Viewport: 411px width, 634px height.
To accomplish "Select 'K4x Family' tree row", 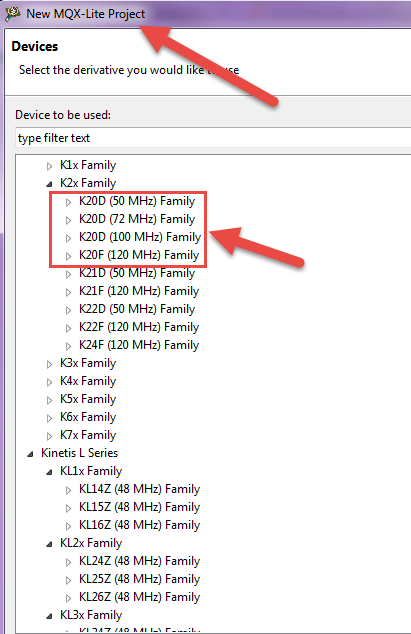I will click(x=88, y=381).
